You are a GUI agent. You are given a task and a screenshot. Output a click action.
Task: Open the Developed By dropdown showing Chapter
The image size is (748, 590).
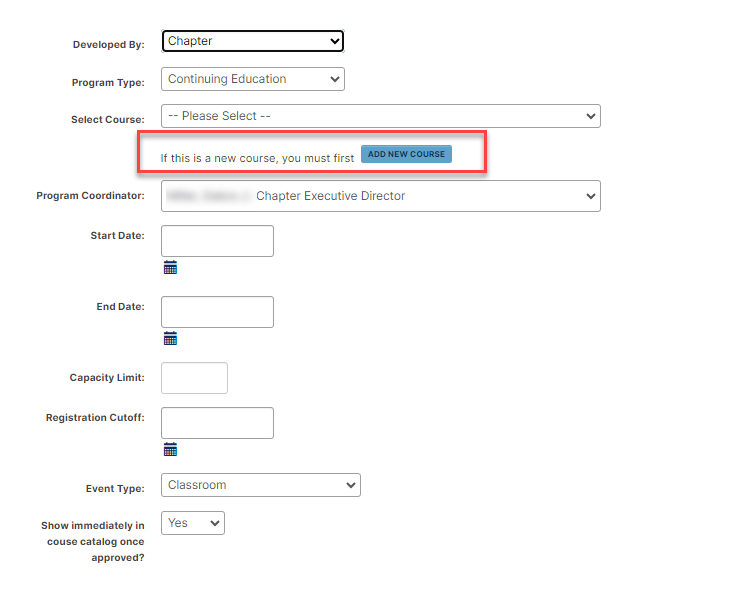pyautogui.click(x=252, y=41)
